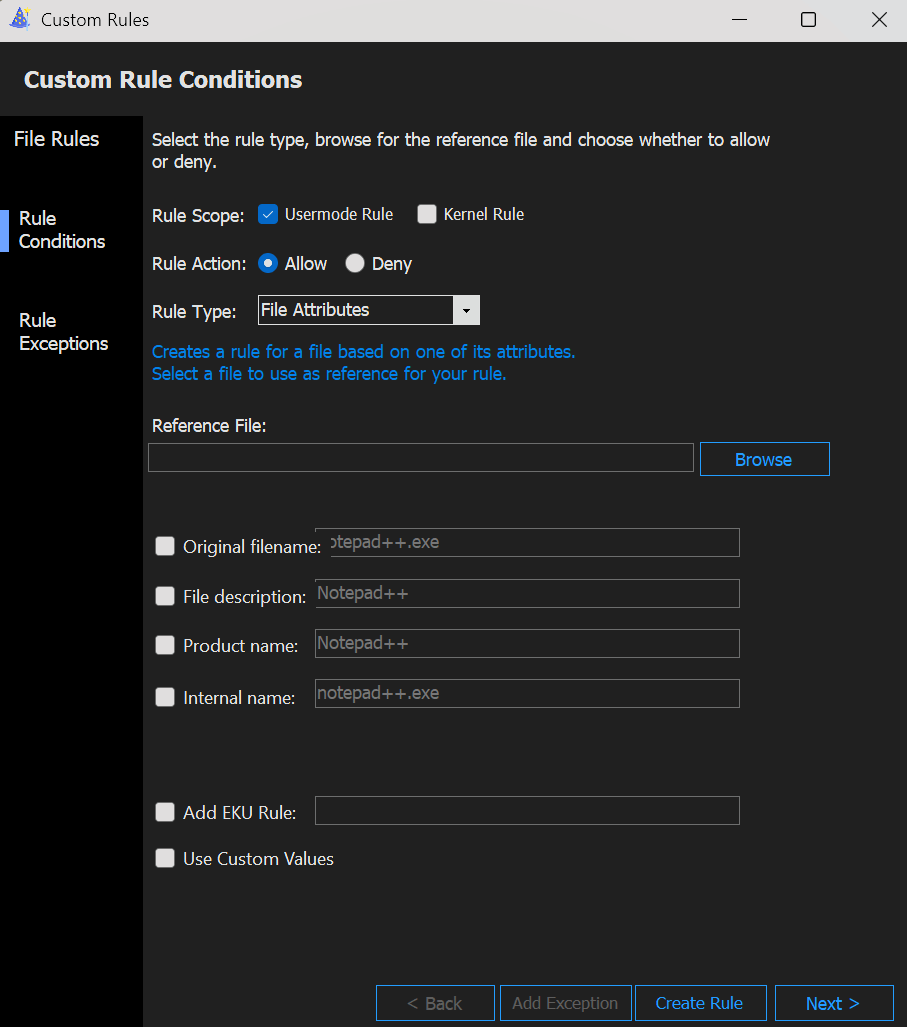907x1027 pixels.
Task: Click the Product name text field
Action: [x=527, y=643]
